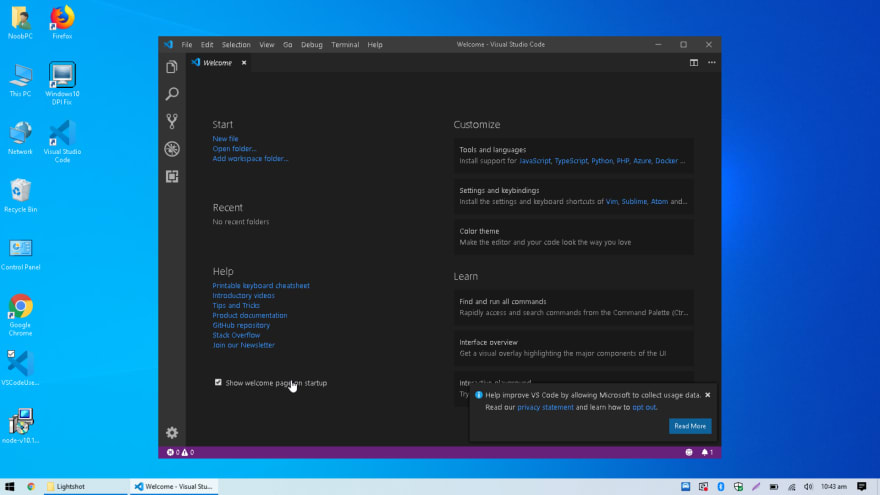
Task: Open Find and run all commands card
Action: [574, 307]
